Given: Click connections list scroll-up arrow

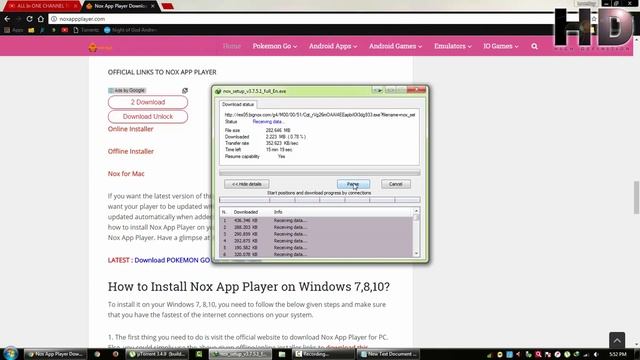Looking at the screenshot, I should (x=416, y=211).
